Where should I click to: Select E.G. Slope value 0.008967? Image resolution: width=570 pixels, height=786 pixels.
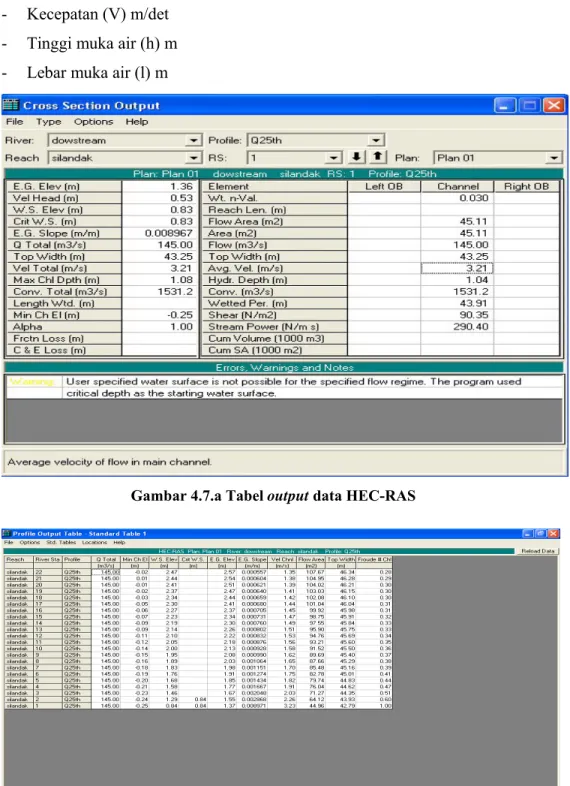pyautogui.click(x=160, y=233)
